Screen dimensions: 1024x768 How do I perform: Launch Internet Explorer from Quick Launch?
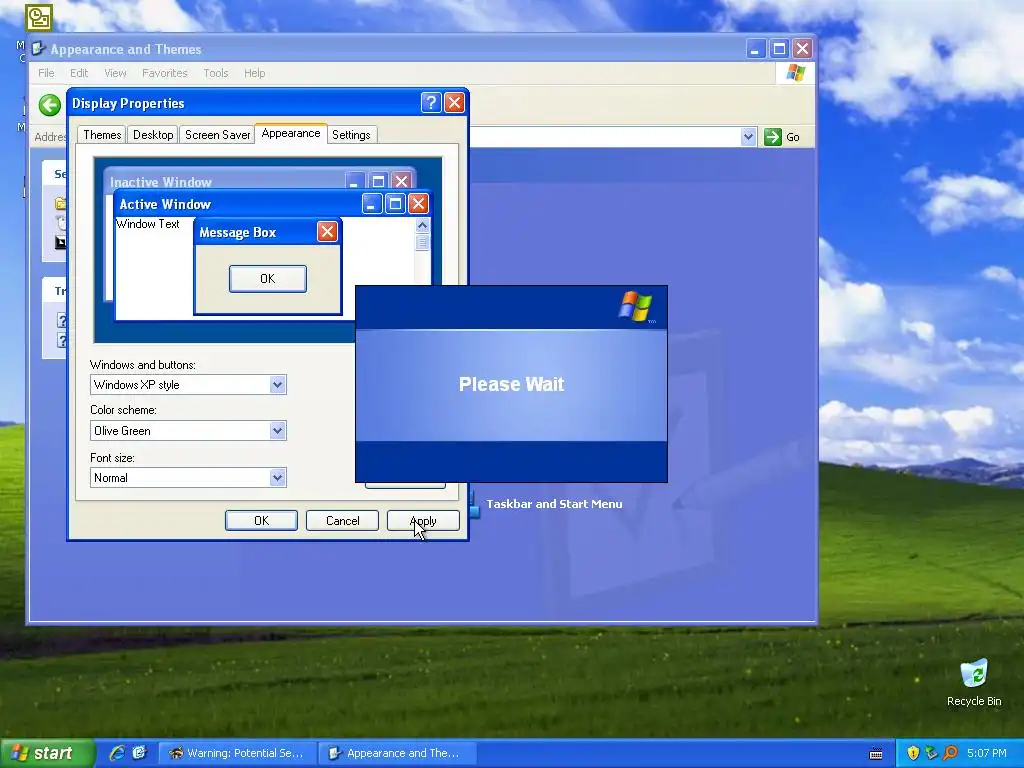(117, 753)
